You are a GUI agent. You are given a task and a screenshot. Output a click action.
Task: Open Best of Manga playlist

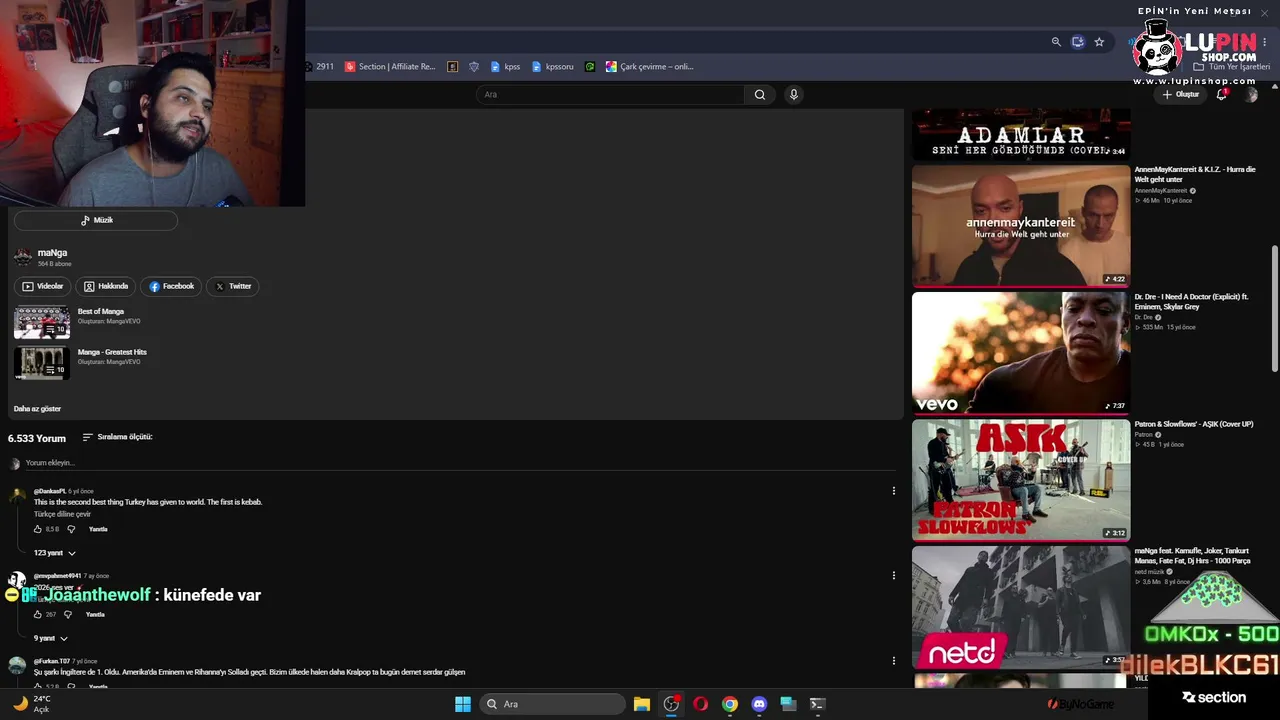[x=101, y=312]
